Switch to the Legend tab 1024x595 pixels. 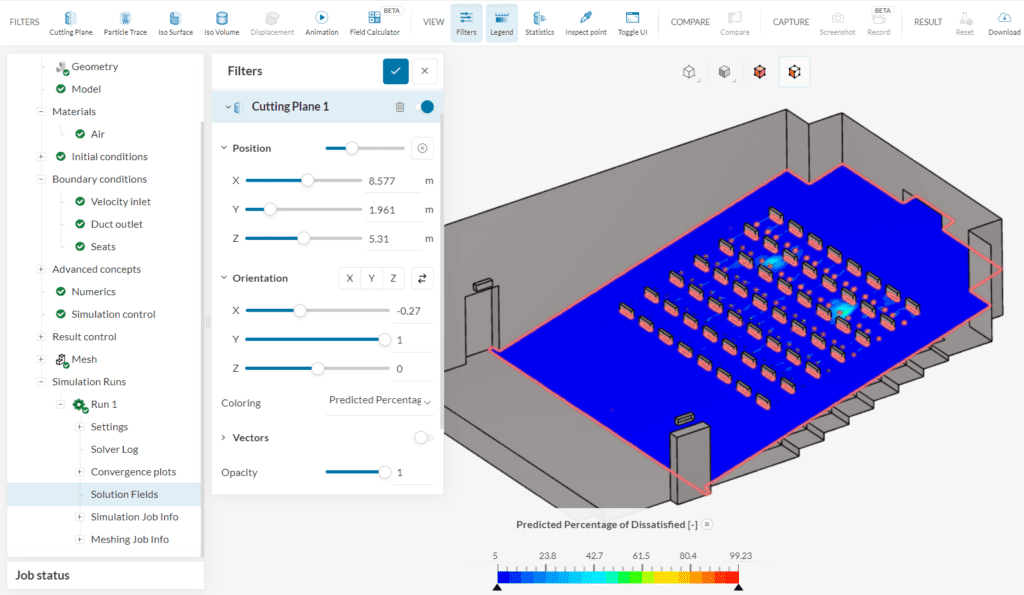(501, 20)
